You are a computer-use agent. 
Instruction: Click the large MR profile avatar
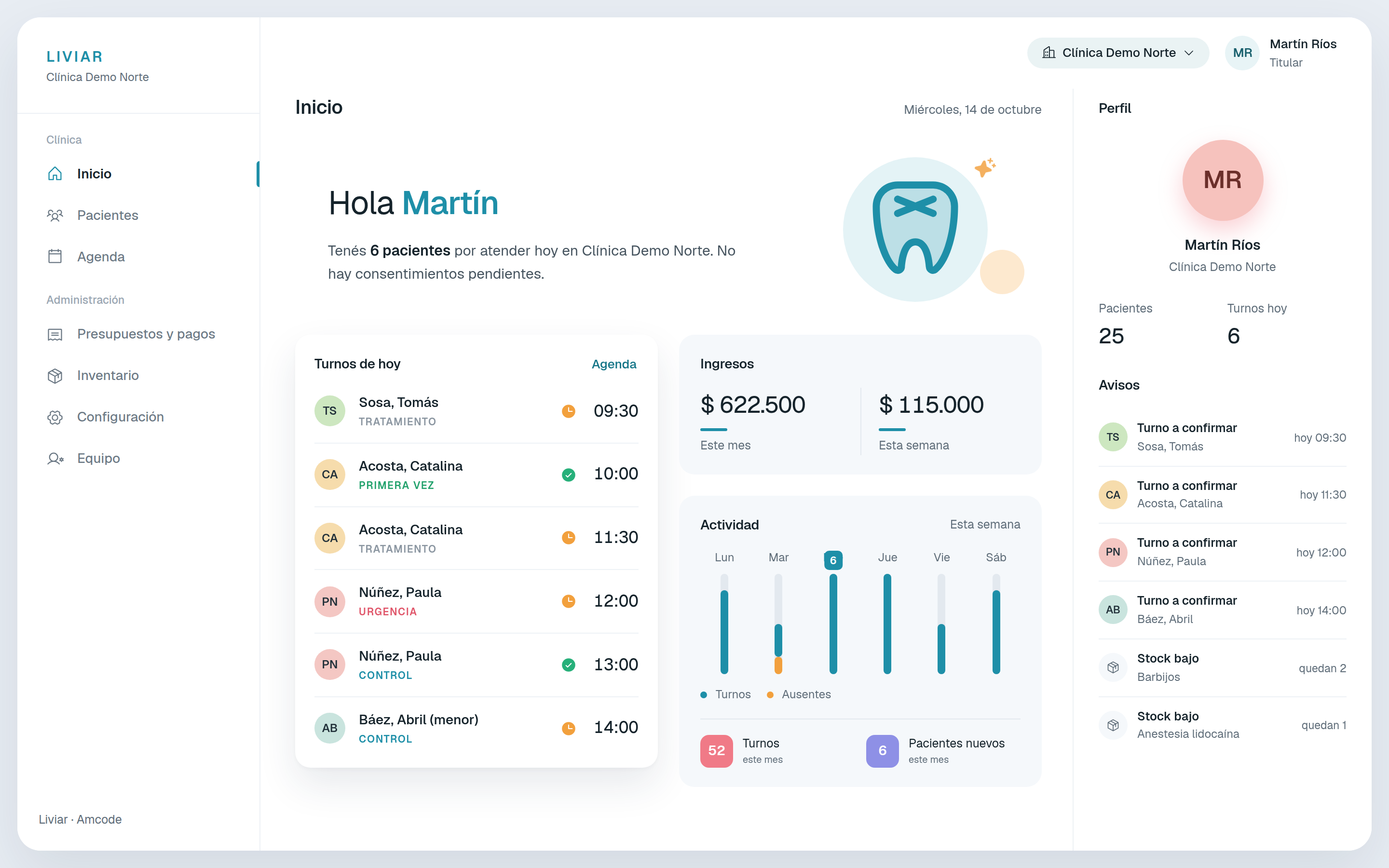(x=1222, y=180)
